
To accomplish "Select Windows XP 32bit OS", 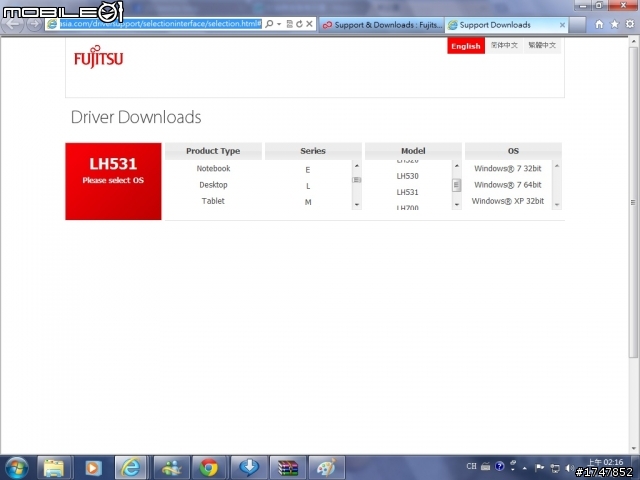I will point(508,201).
